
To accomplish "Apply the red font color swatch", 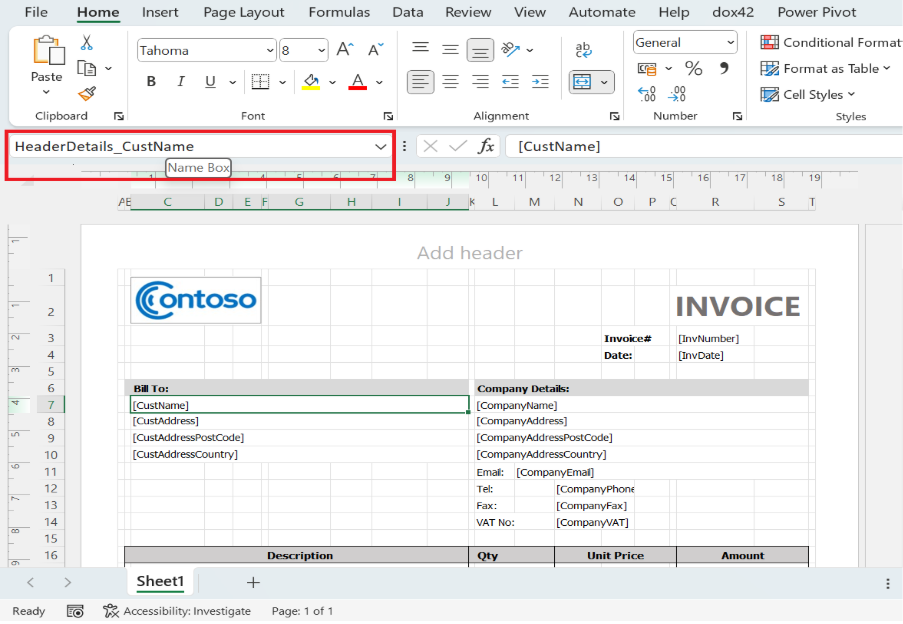I will tap(357, 82).
